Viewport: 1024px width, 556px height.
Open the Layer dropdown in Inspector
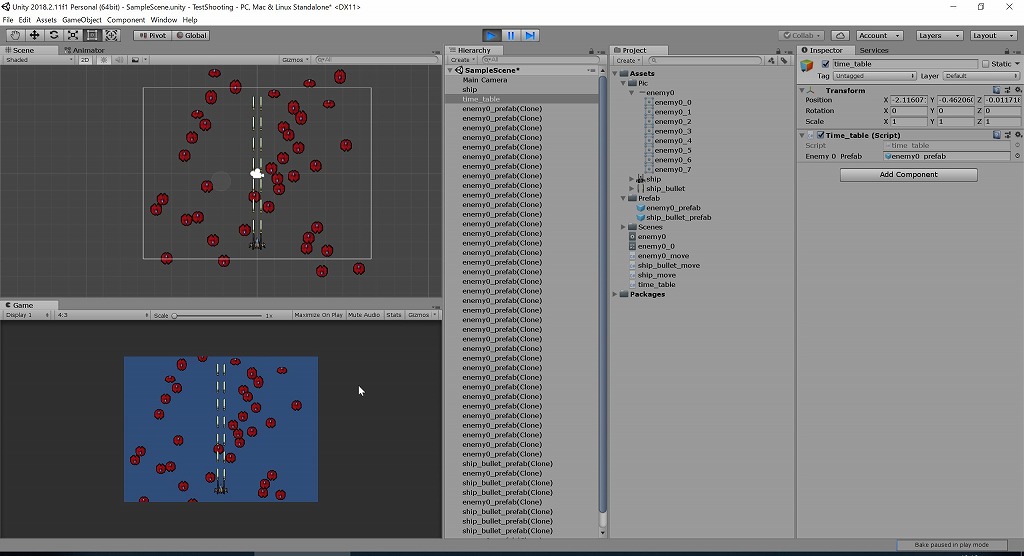(982, 76)
